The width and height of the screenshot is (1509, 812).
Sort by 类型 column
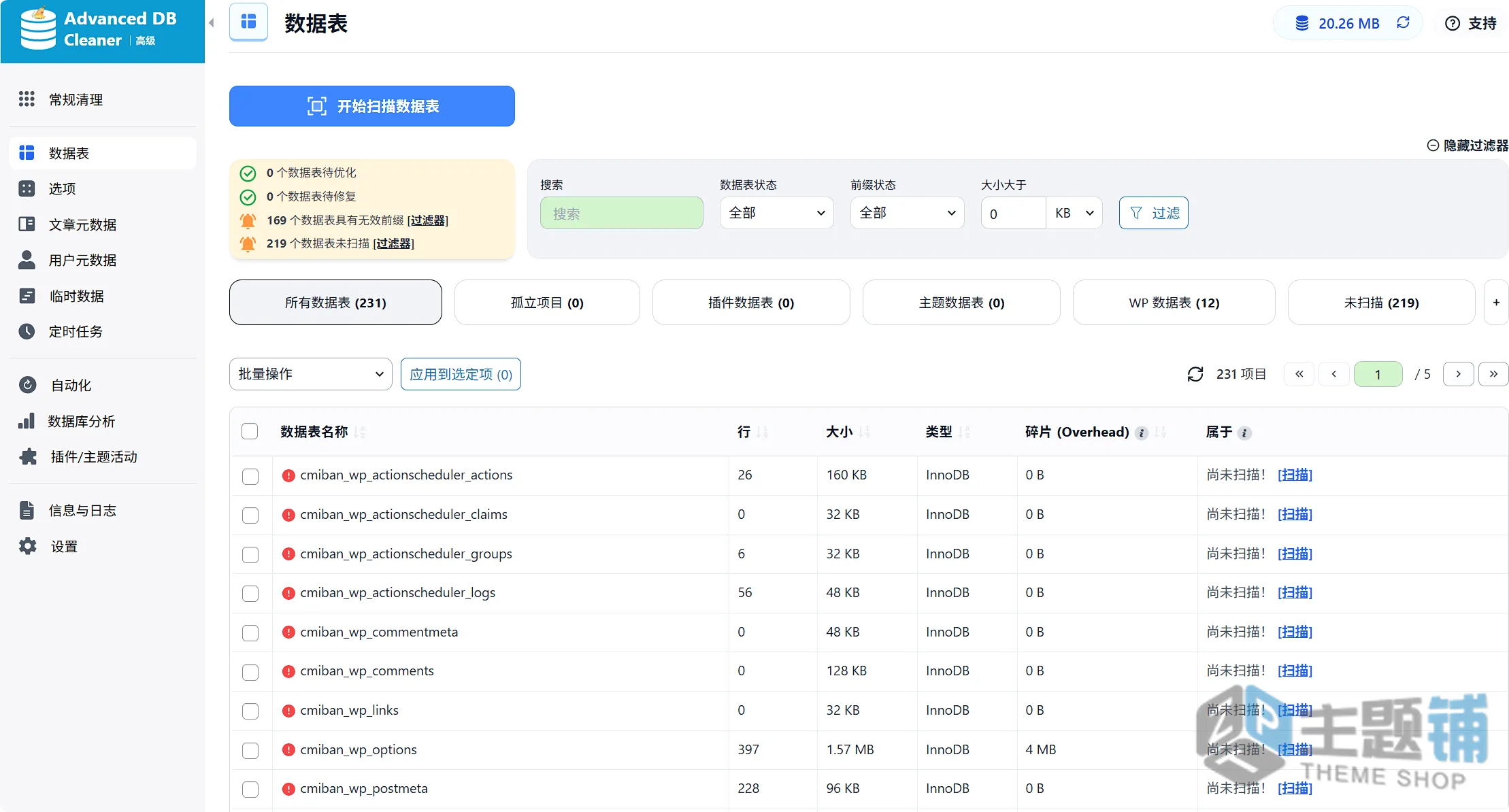coord(948,432)
